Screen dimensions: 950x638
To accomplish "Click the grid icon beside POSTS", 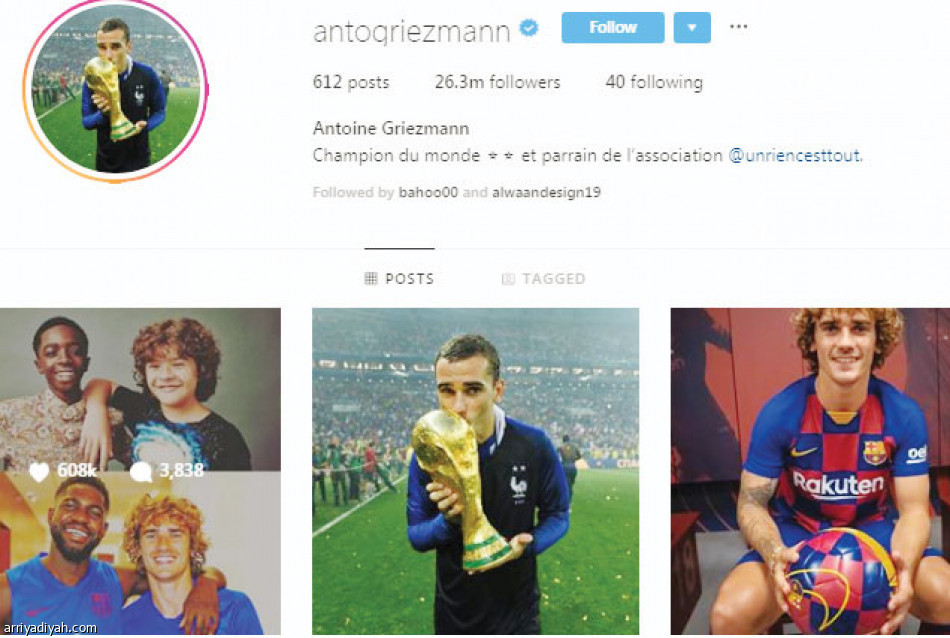I will [x=371, y=278].
